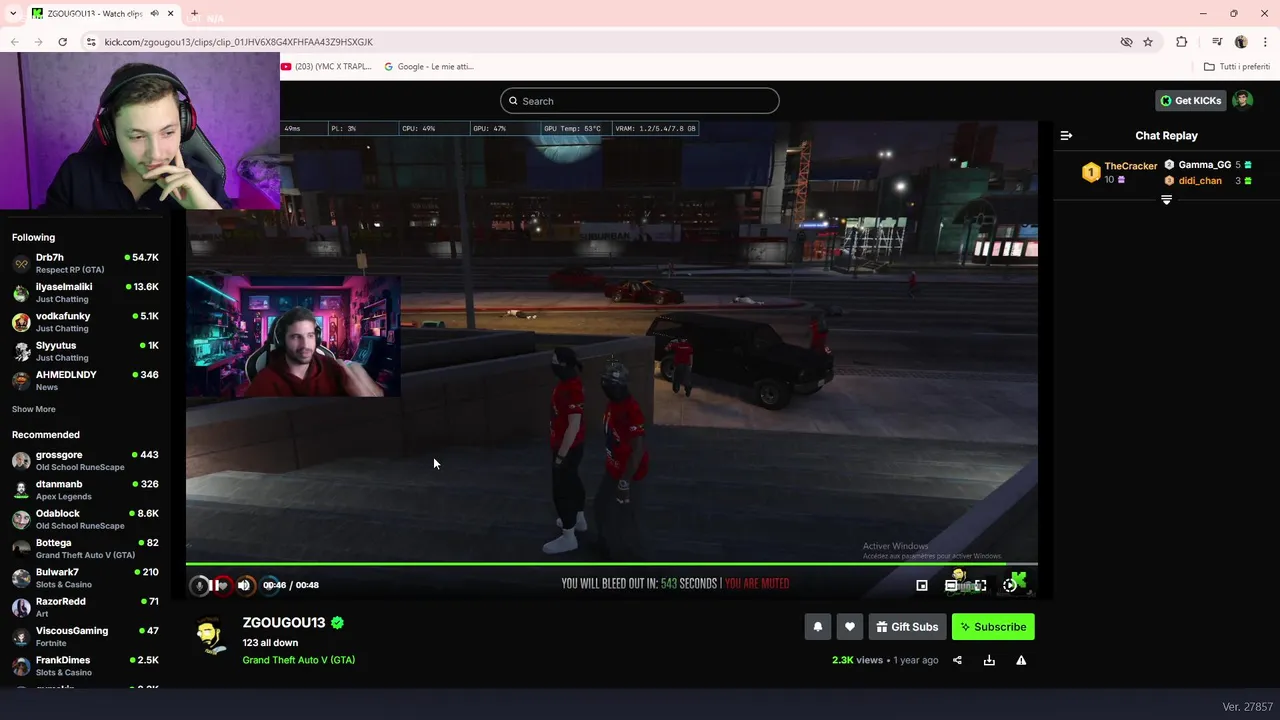Toggle theater mode in the video player
Screen dimensions: 1280x720
951,585
